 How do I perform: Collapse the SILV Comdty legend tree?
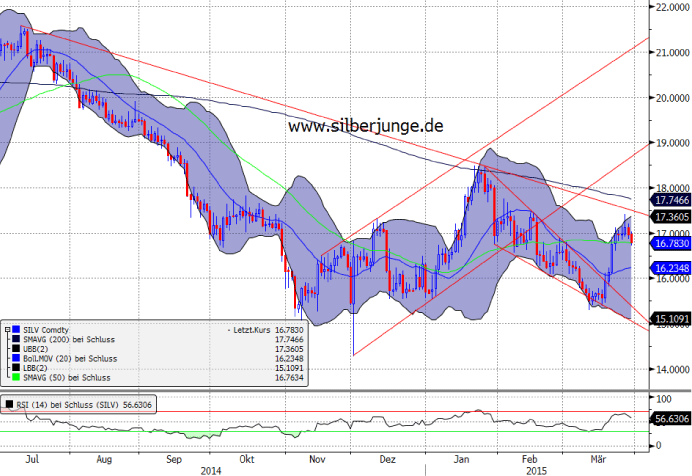tap(5, 328)
